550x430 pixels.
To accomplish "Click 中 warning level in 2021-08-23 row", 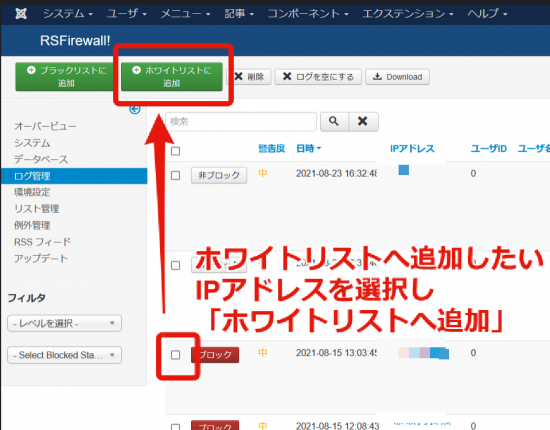I will (x=263, y=174).
